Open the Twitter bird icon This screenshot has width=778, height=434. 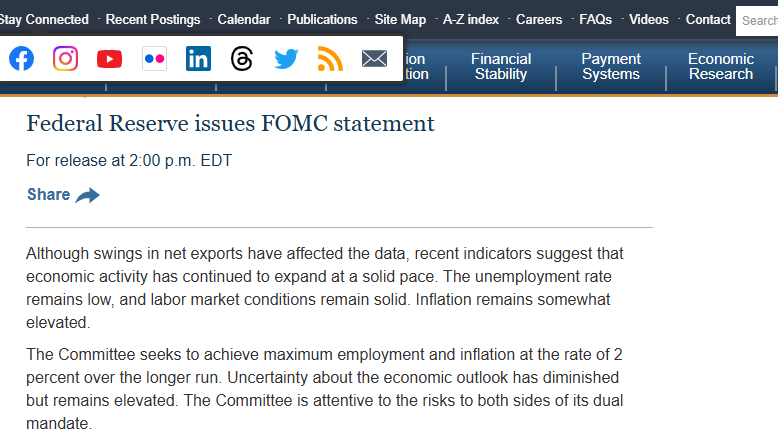click(286, 59)
